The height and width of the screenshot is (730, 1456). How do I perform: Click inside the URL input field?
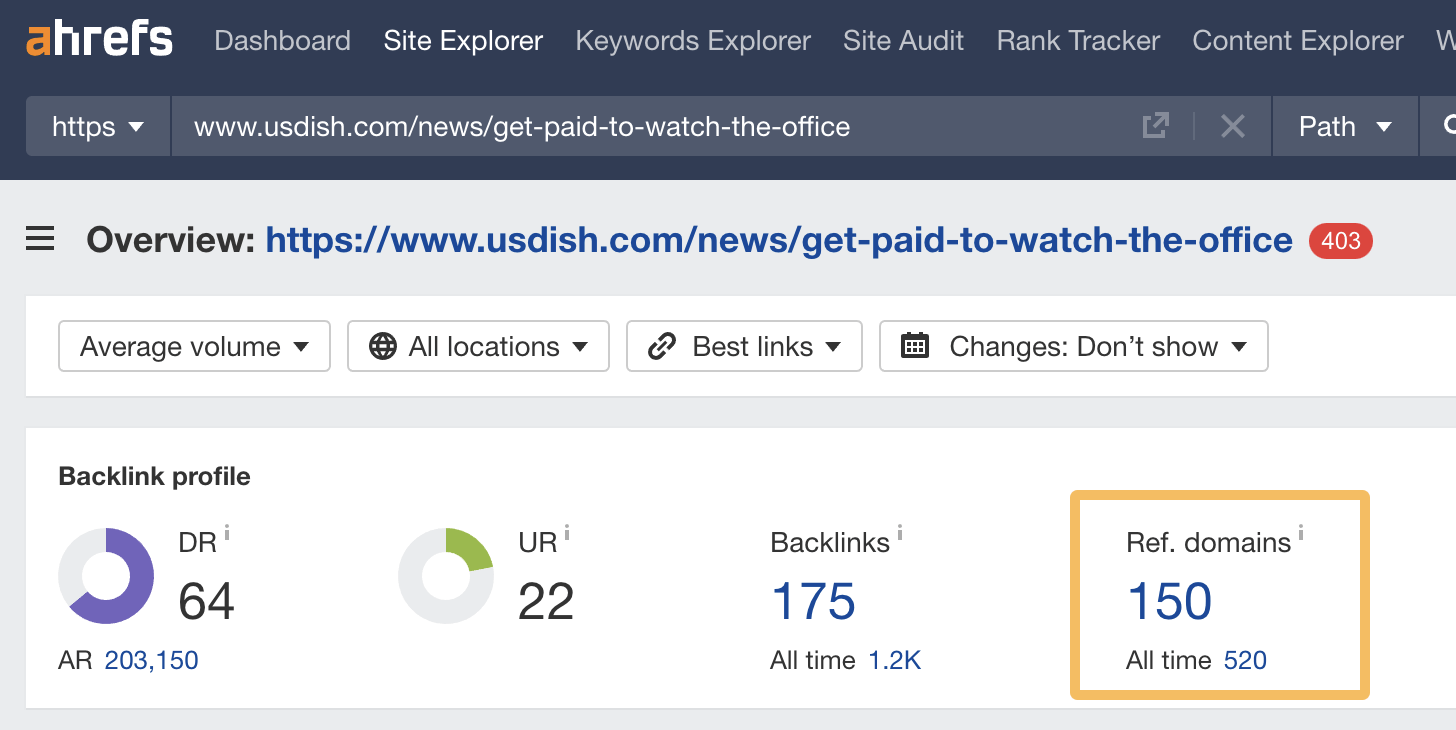tap(600, 126)
